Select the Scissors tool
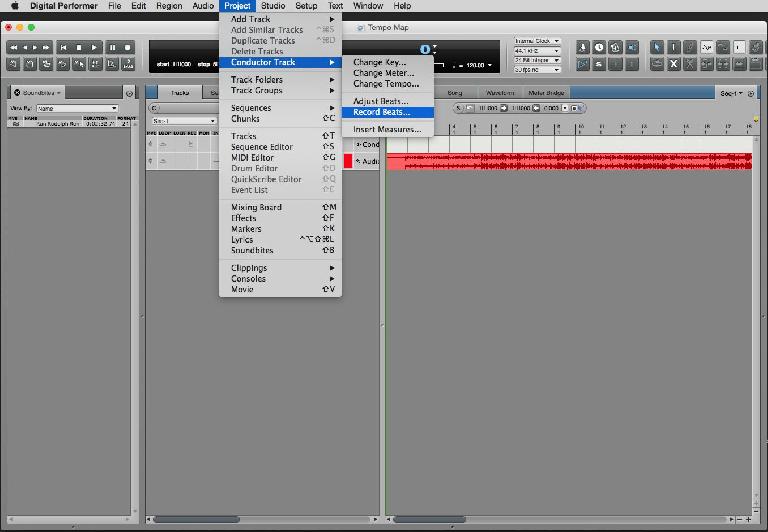The width and height of the screenshot is (768, 532). click(x=690, y=64)
